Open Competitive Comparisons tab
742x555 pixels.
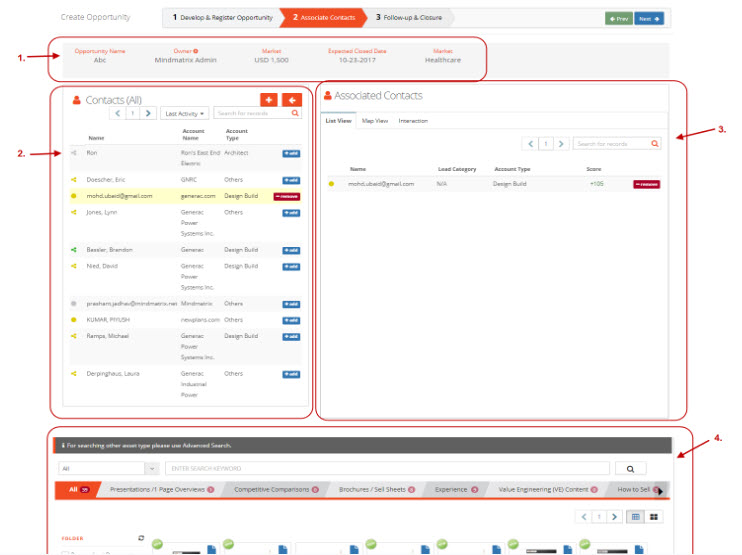coord(276,490)
